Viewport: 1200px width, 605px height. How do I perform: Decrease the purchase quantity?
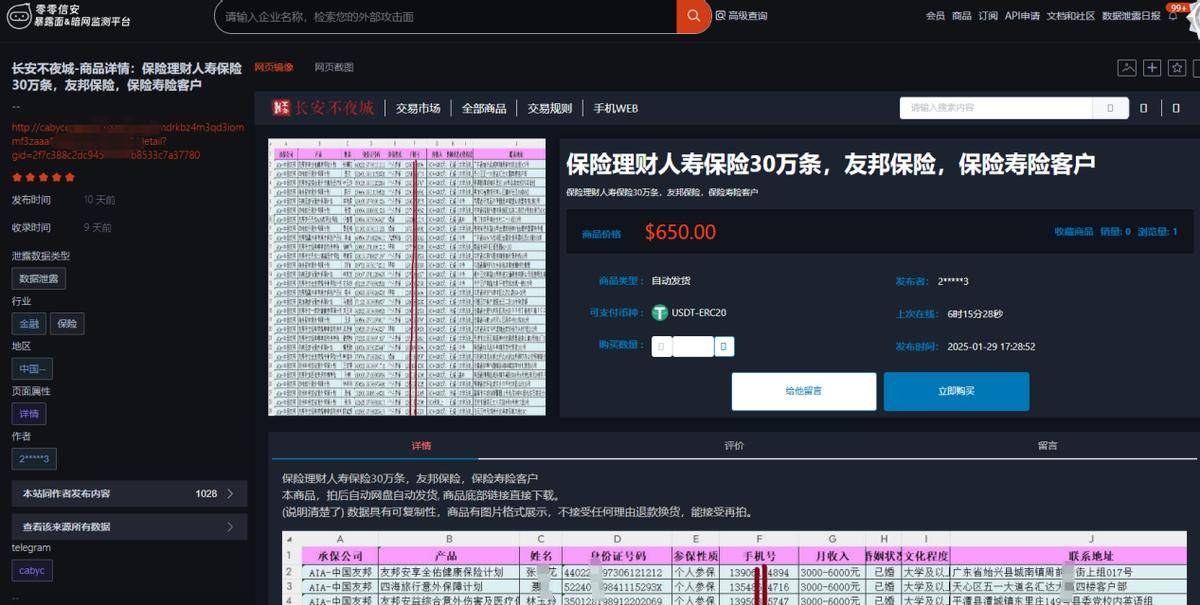pyautogui.click(x=661, y=347)
